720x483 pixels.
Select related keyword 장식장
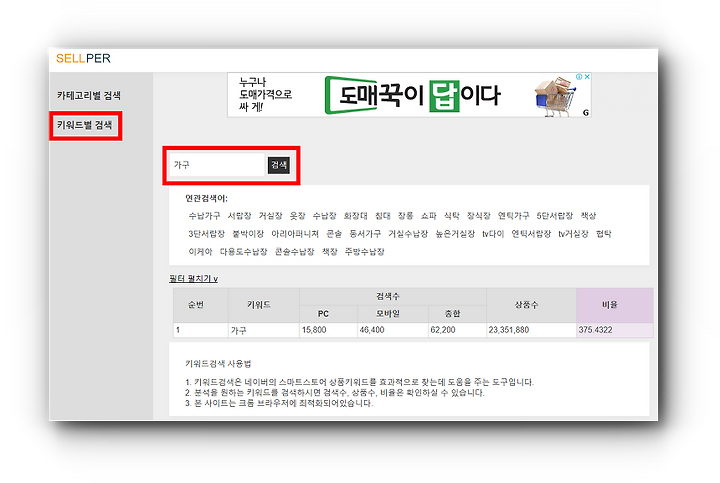(478, 216)
